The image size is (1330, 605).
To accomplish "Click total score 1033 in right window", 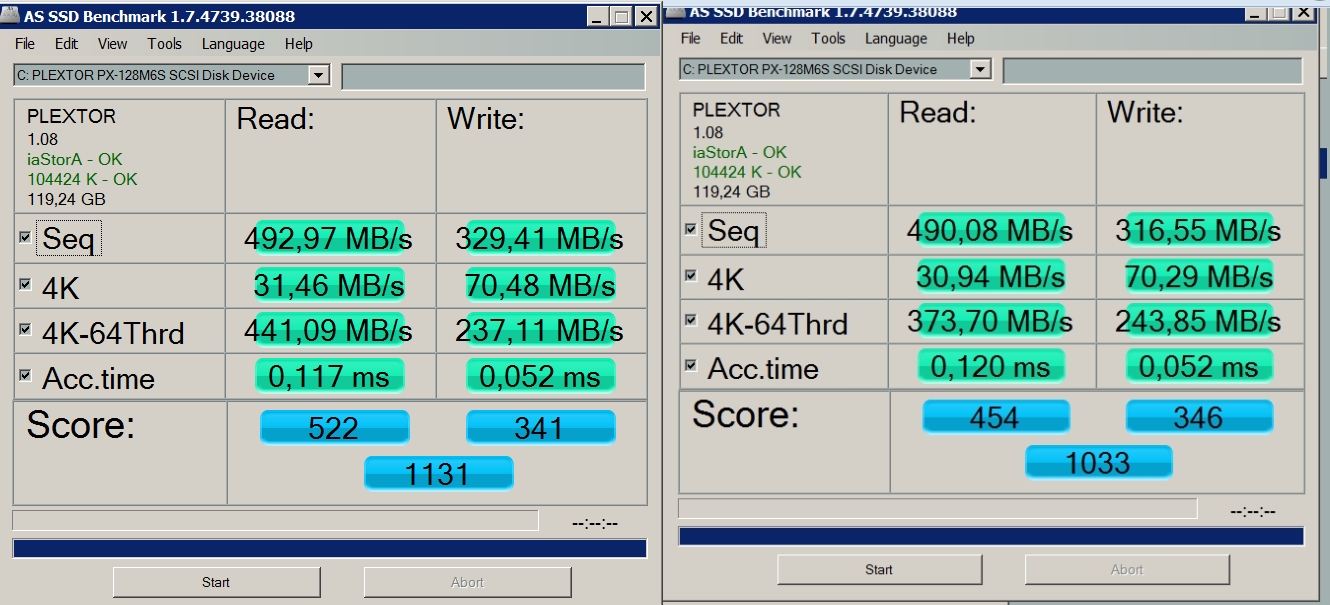I will click(x=1098, y=463).
